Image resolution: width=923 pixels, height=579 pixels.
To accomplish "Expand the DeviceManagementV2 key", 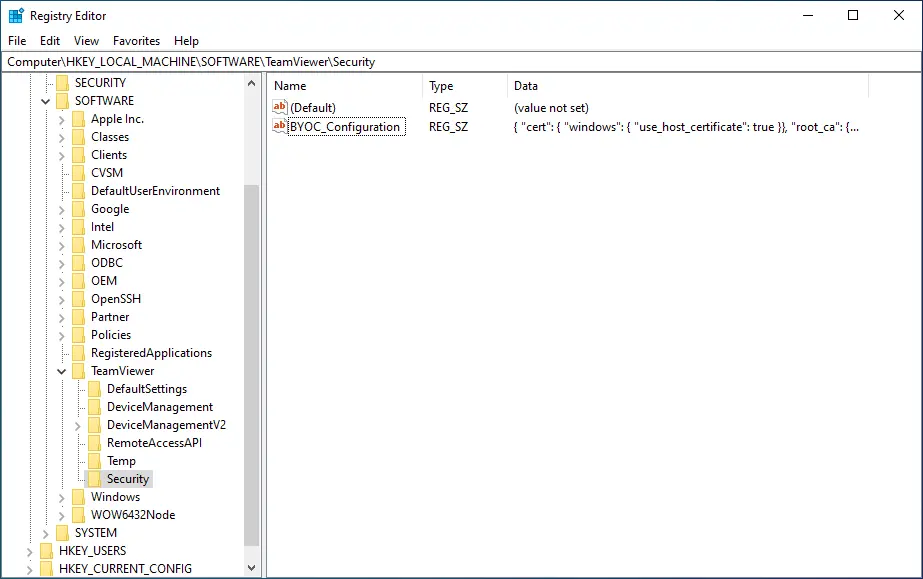I will (78, 425).
